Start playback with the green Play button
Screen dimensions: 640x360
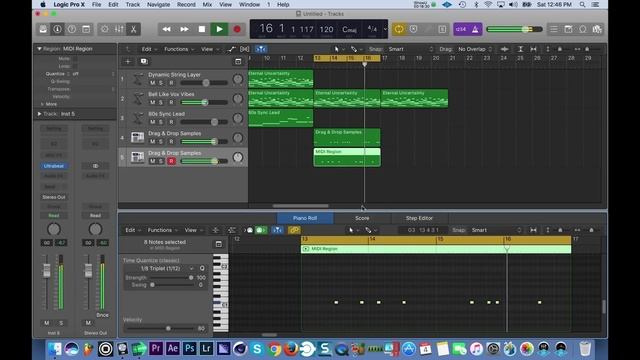[219, 29]
